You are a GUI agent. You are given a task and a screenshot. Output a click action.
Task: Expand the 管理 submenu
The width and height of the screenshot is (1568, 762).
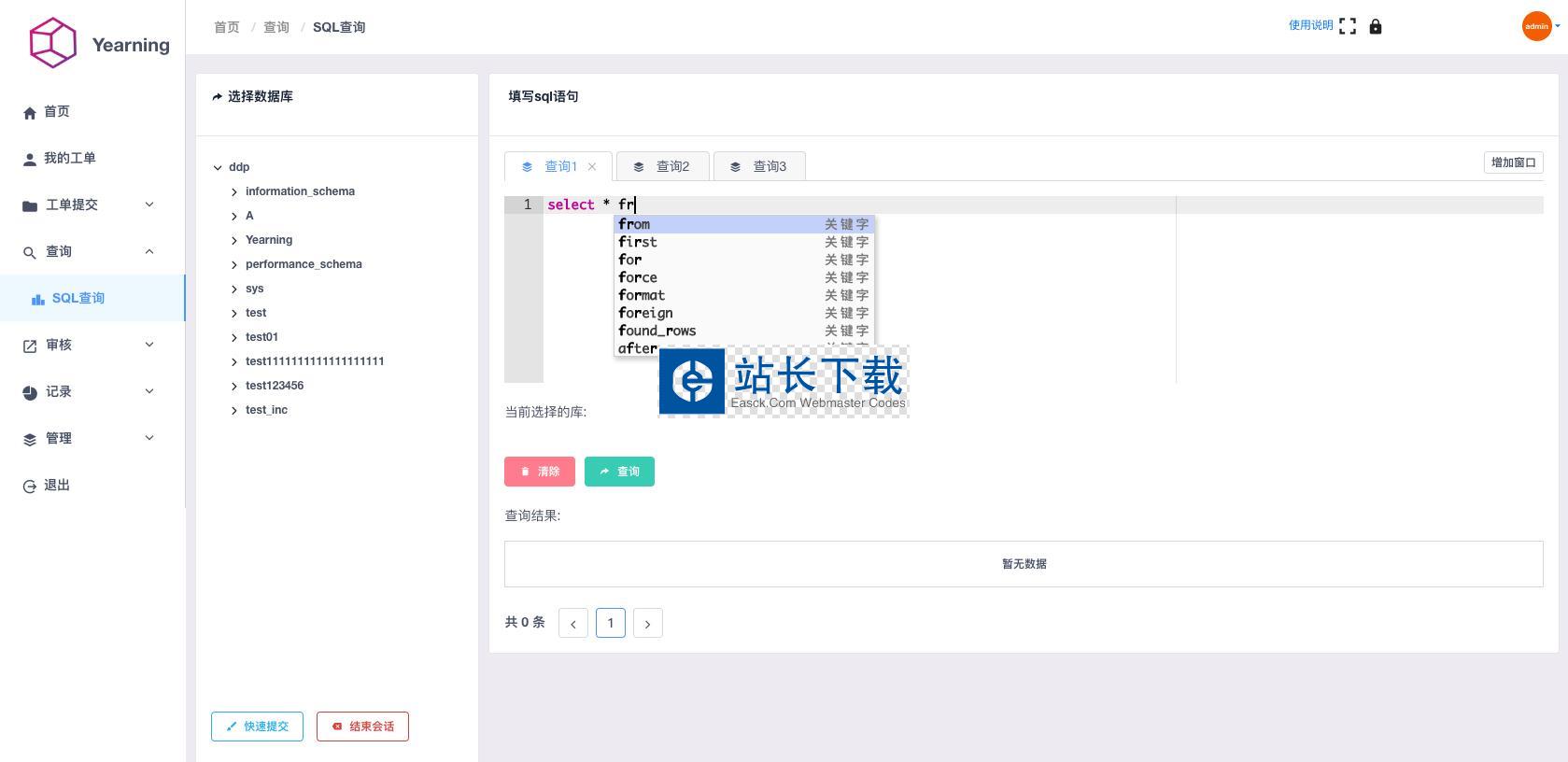pos(149,438)
